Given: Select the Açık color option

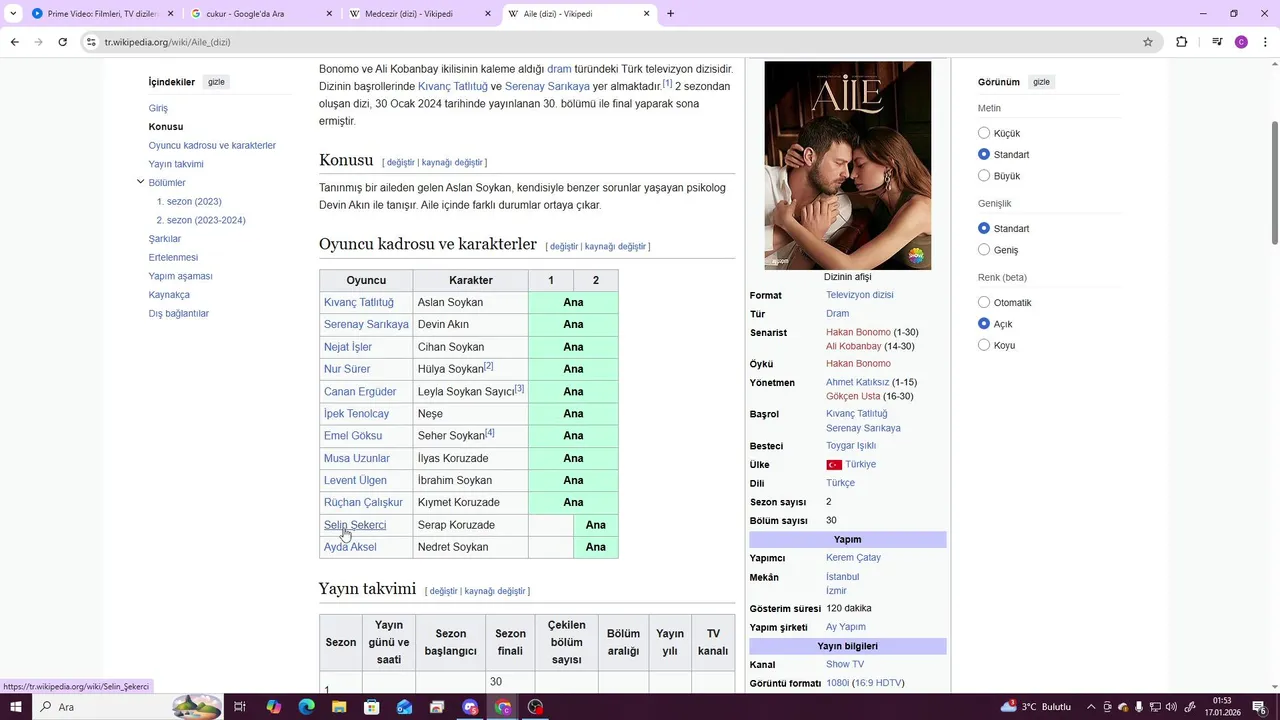Looking at the screenshot, I should (984, 324).
